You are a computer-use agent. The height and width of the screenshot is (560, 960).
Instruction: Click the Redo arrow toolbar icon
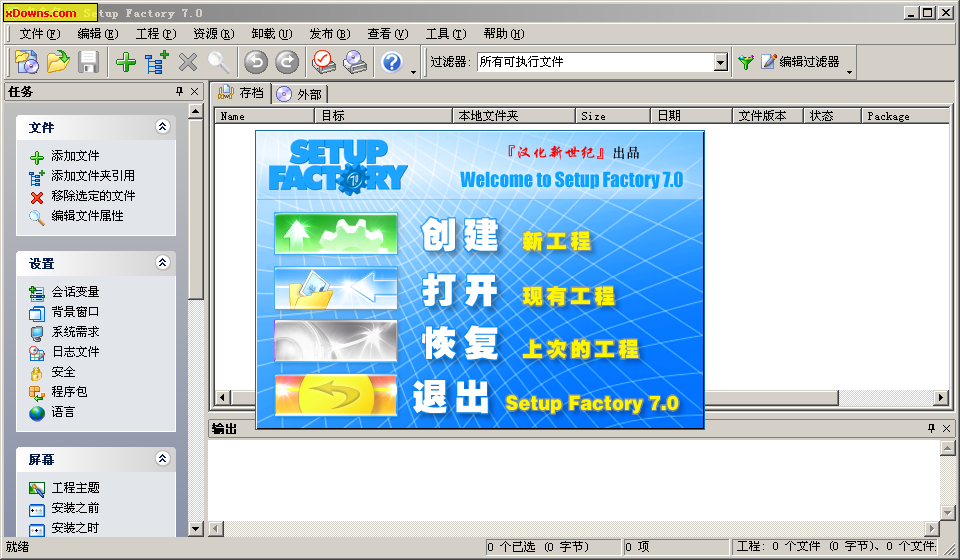(x=287, y=62)
